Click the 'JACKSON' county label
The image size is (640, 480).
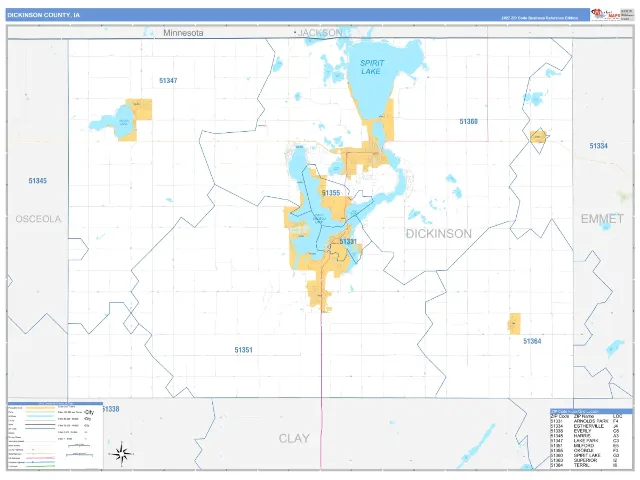click(320, 33)
